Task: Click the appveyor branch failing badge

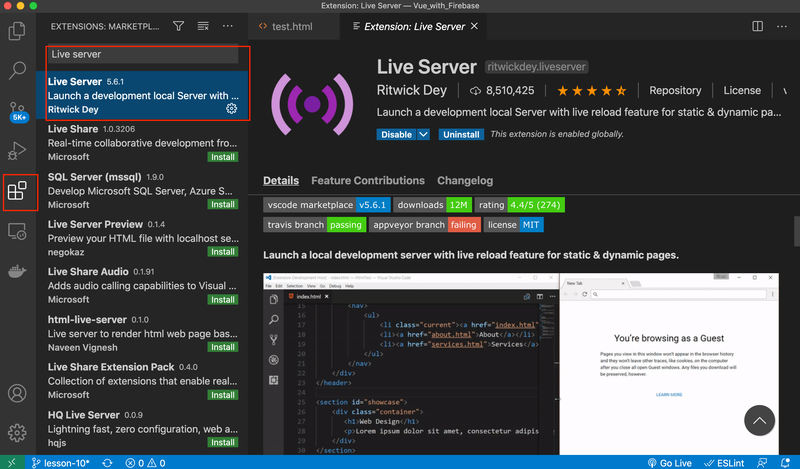Action: (x=425, y=225)
